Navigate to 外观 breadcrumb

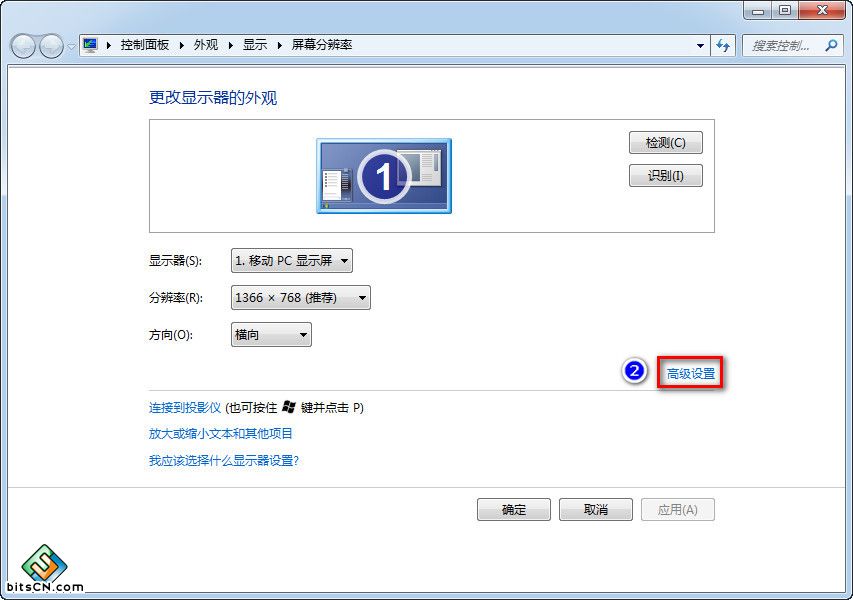click(206, 45)
